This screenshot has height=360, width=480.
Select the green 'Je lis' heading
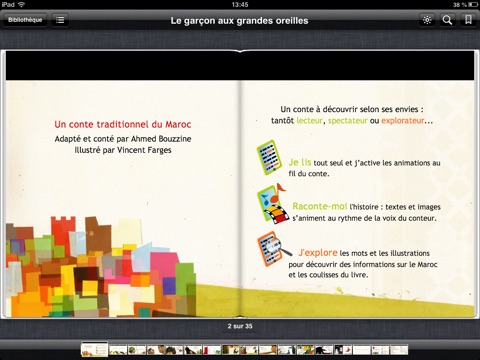[300, 162]
